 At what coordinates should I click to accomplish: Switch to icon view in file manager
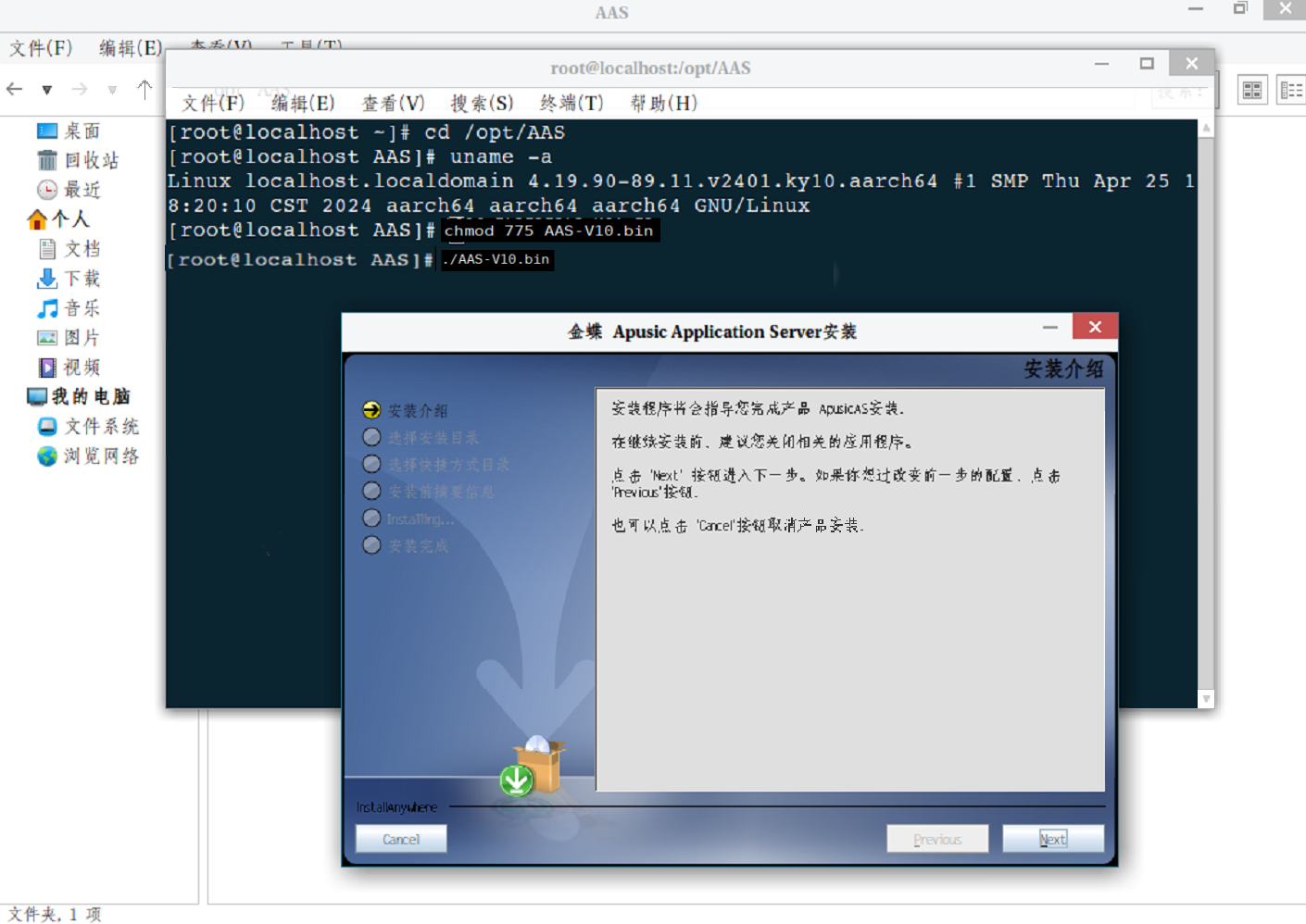[x=1252, y=90]
